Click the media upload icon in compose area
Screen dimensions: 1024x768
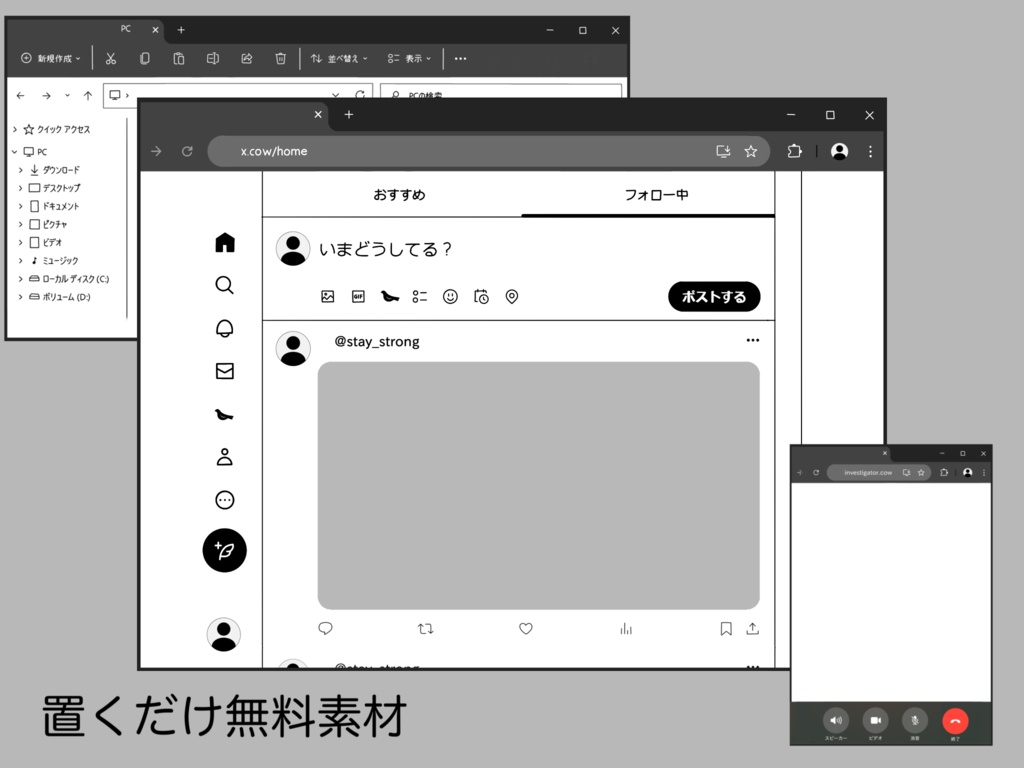point(327,296)
